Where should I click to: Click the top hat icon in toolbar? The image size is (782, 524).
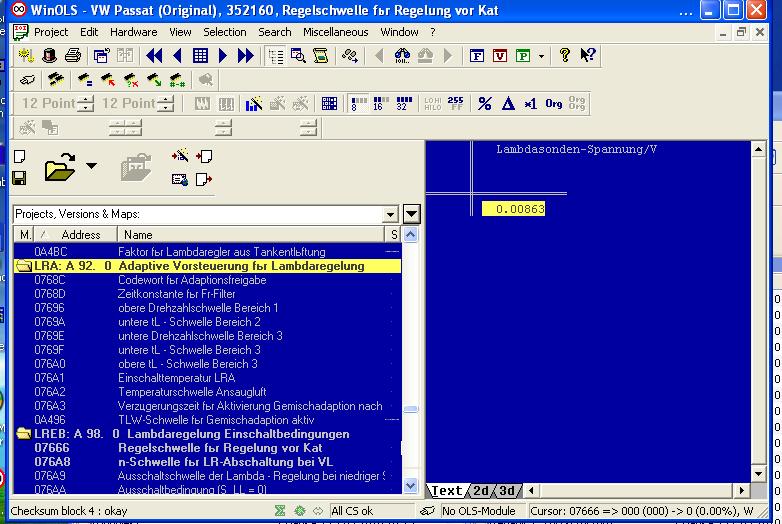pyautogui.click(x=49, y=55)
